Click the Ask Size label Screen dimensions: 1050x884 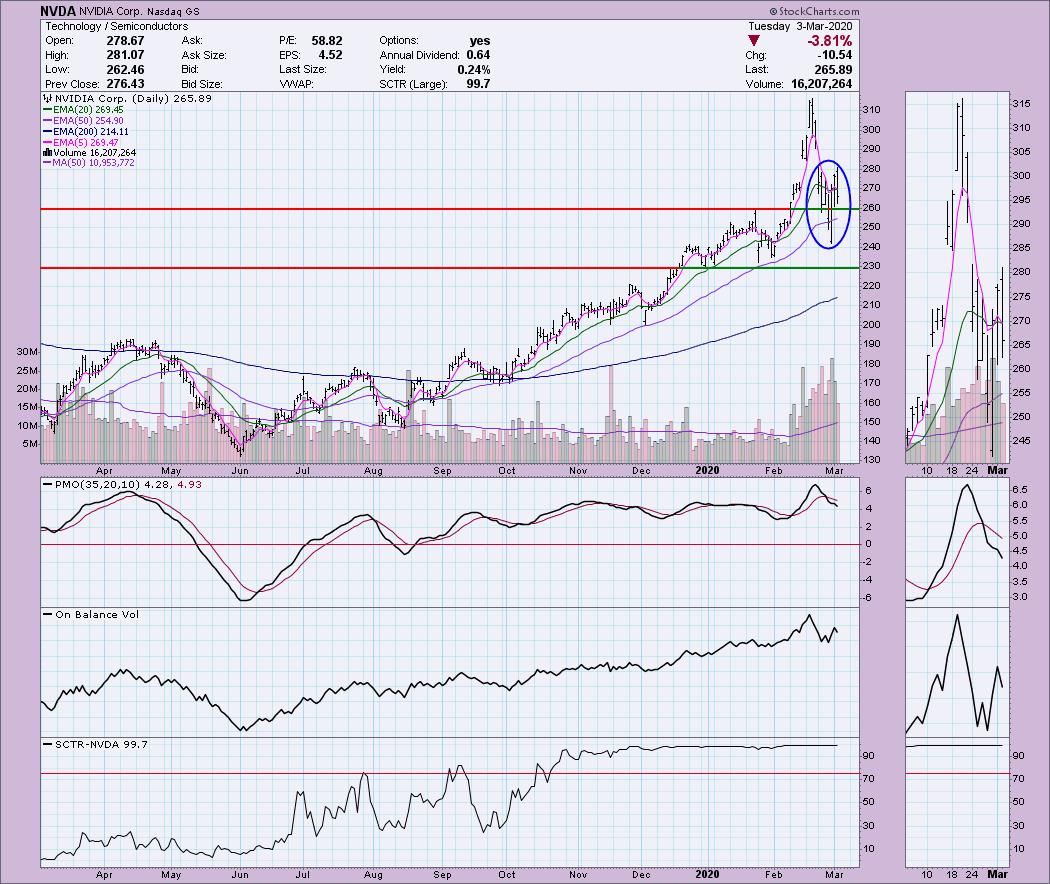tap(204, 55)
